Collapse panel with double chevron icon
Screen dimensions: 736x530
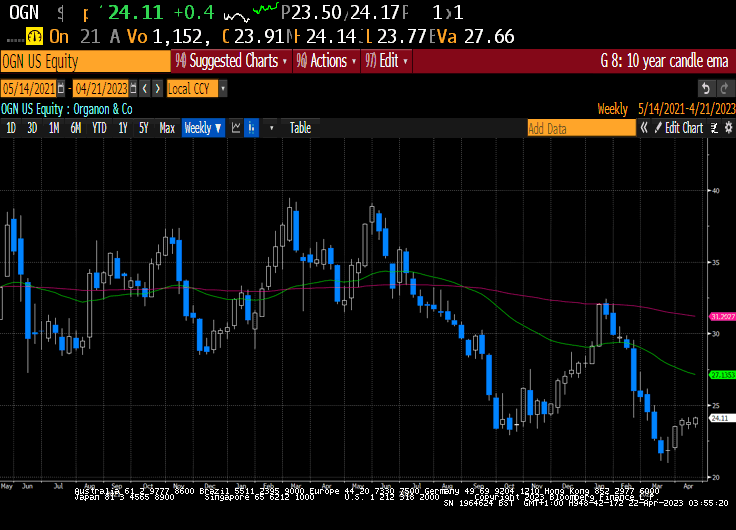(644, 128)
